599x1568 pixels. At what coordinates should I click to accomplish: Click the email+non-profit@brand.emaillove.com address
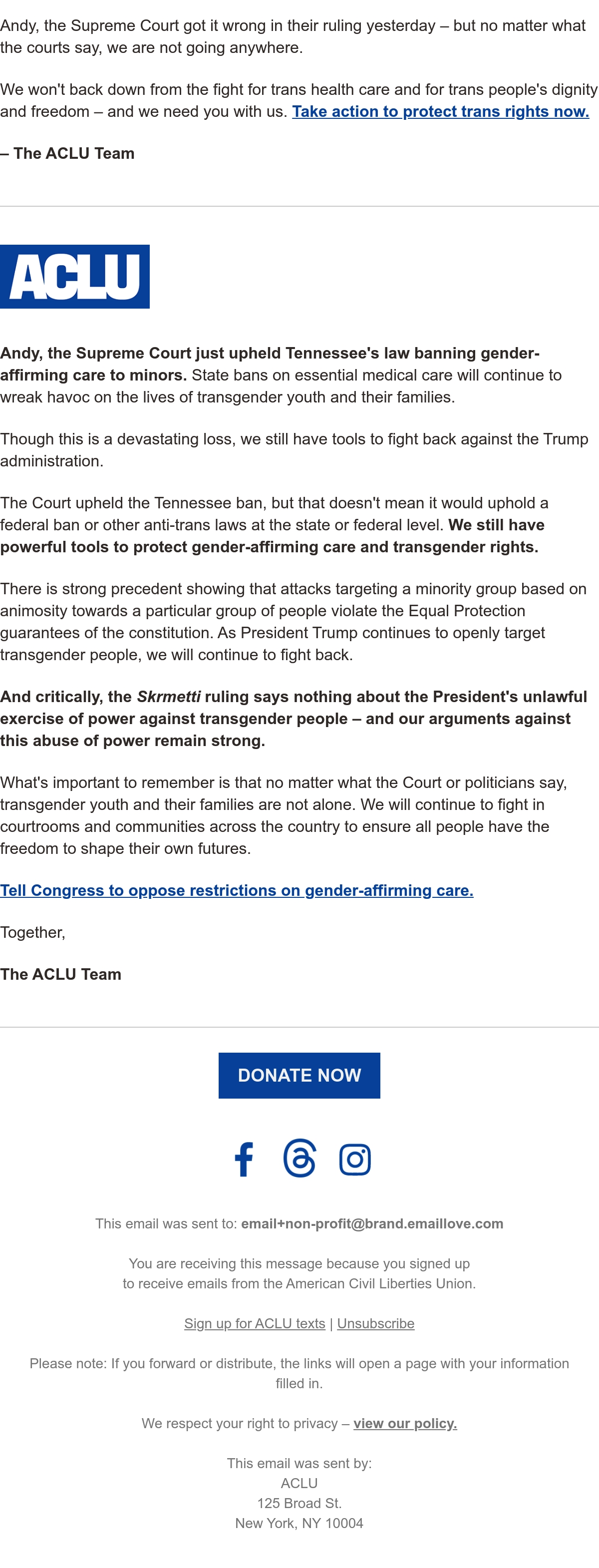[x=372, y=1223]
